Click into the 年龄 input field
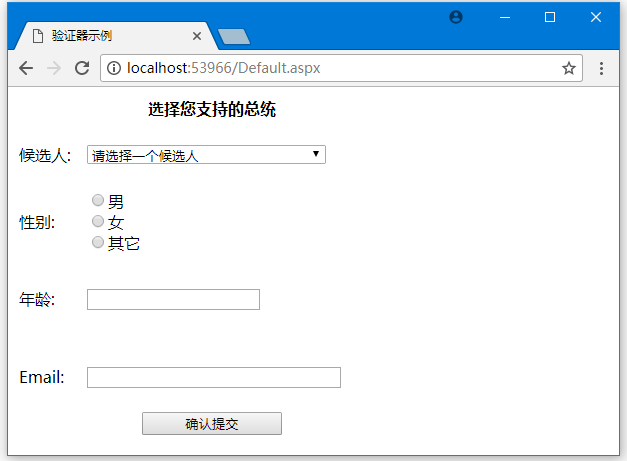 [x=173, y=299]
